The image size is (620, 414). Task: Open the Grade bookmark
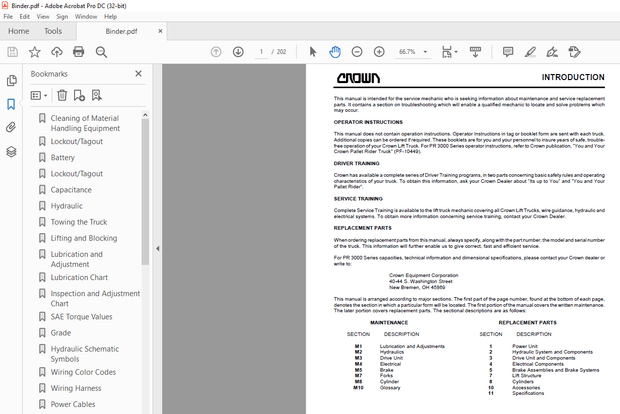61,333
